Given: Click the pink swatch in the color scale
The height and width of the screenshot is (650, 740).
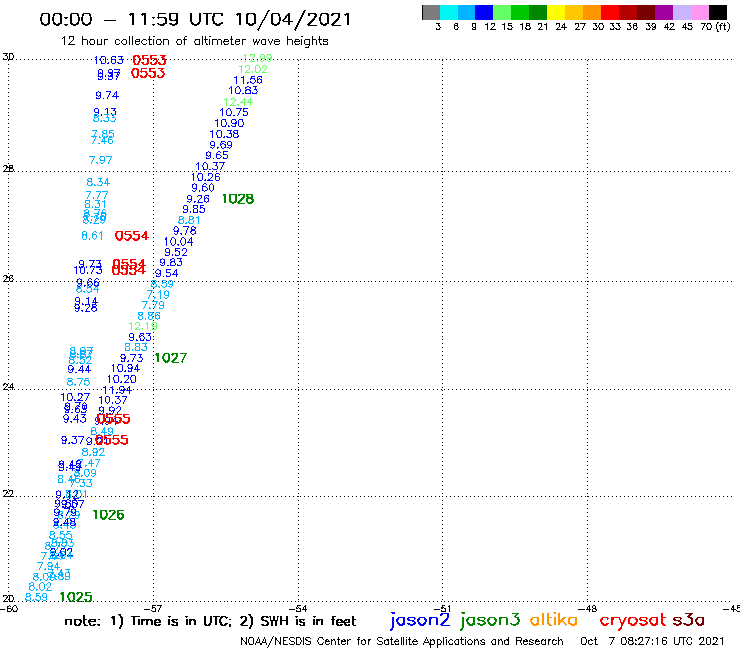Looking at the screenshot, I should pos(699,12).
